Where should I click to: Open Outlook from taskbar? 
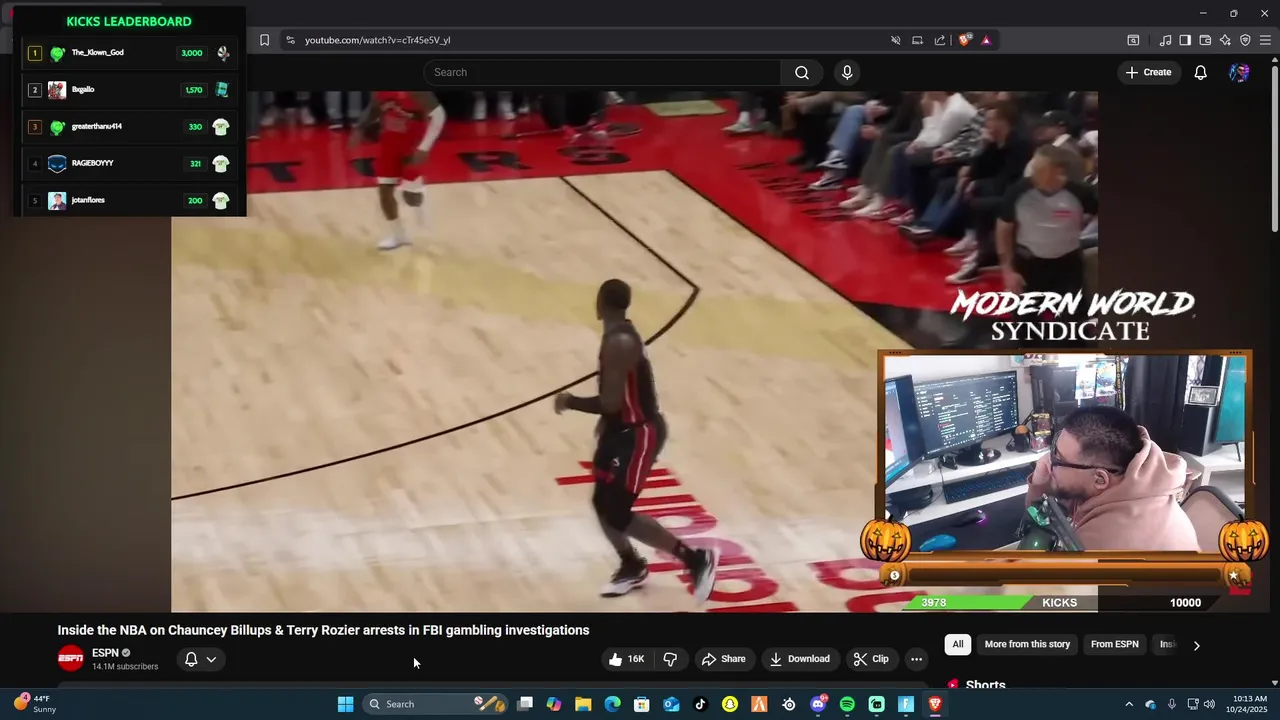tap(671, 704)
